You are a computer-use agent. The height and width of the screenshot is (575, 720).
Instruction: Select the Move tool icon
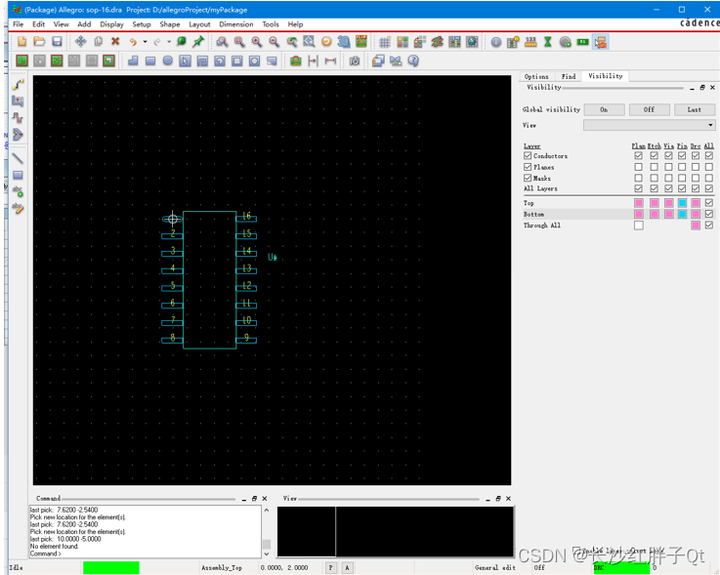coord(81,42)
